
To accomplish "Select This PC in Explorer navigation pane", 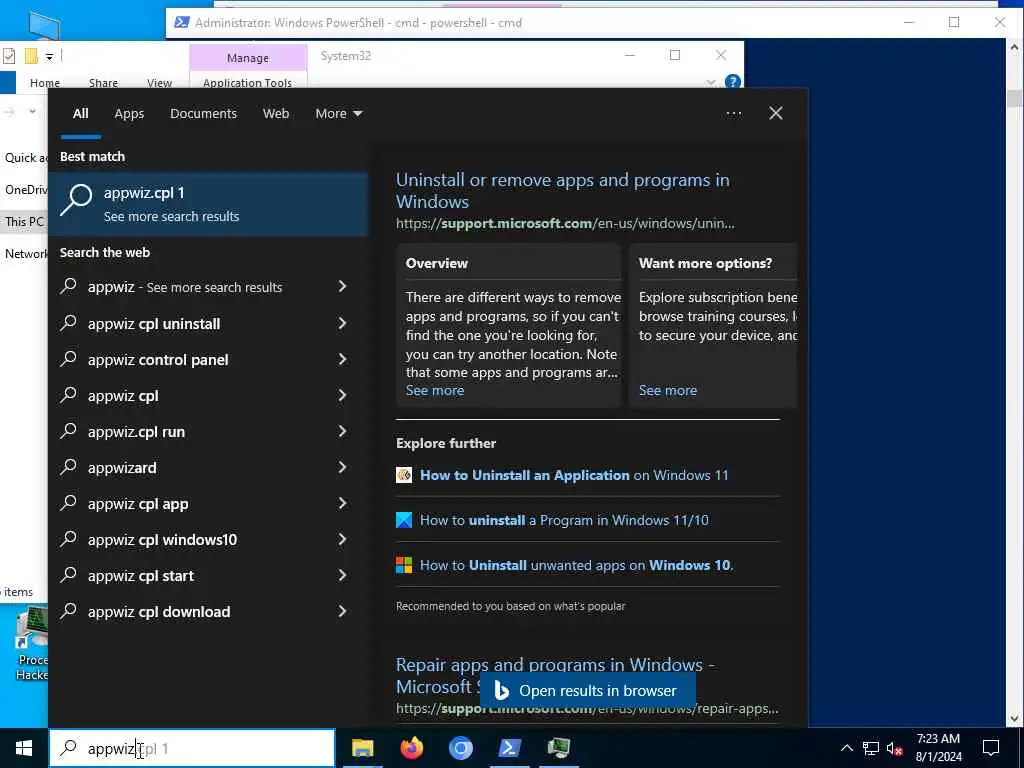I will point(25,221).
